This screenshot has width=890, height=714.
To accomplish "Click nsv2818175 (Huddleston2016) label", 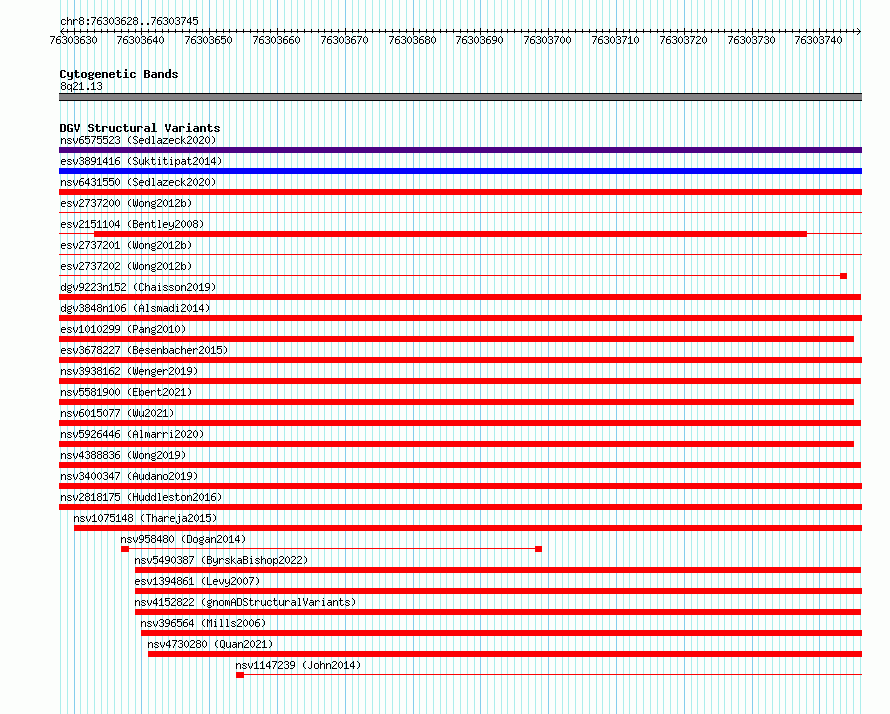I will point(141,497).
